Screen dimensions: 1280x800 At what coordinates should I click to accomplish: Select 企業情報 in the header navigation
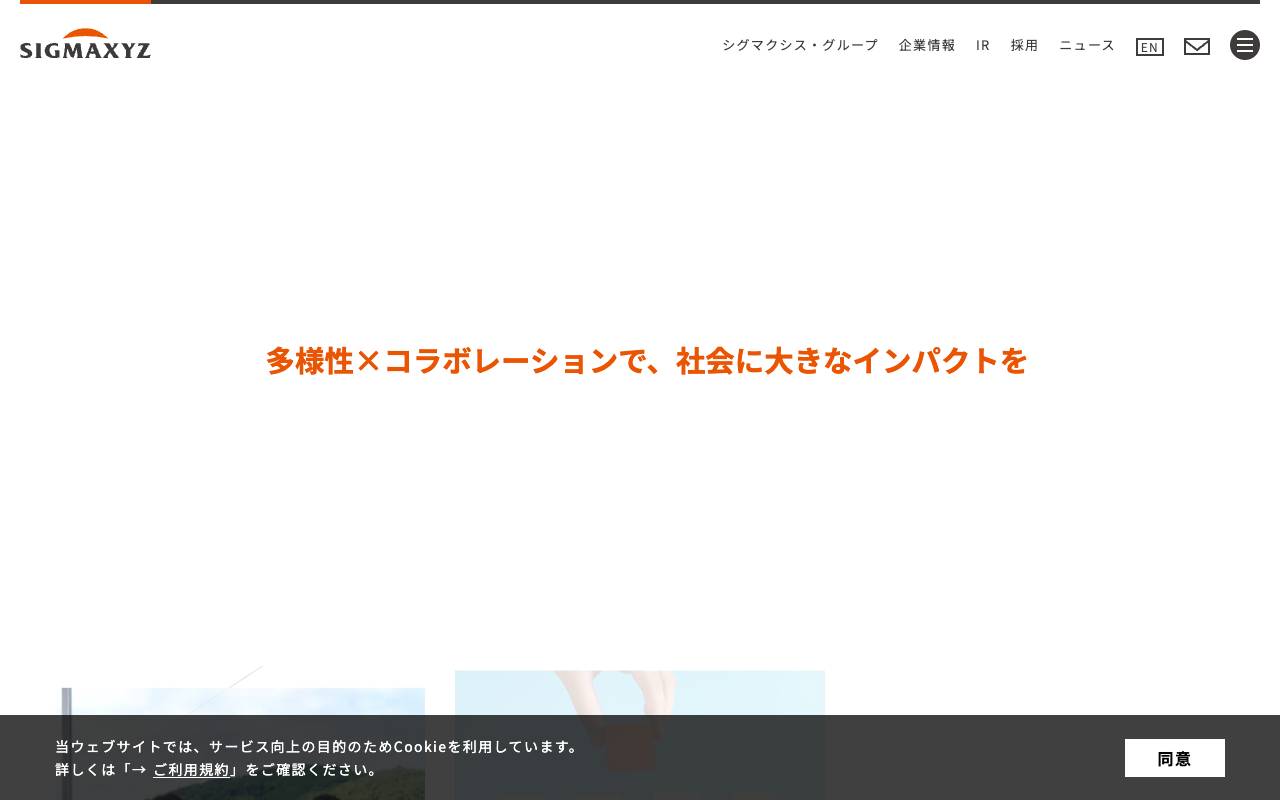tap(926, 44)
